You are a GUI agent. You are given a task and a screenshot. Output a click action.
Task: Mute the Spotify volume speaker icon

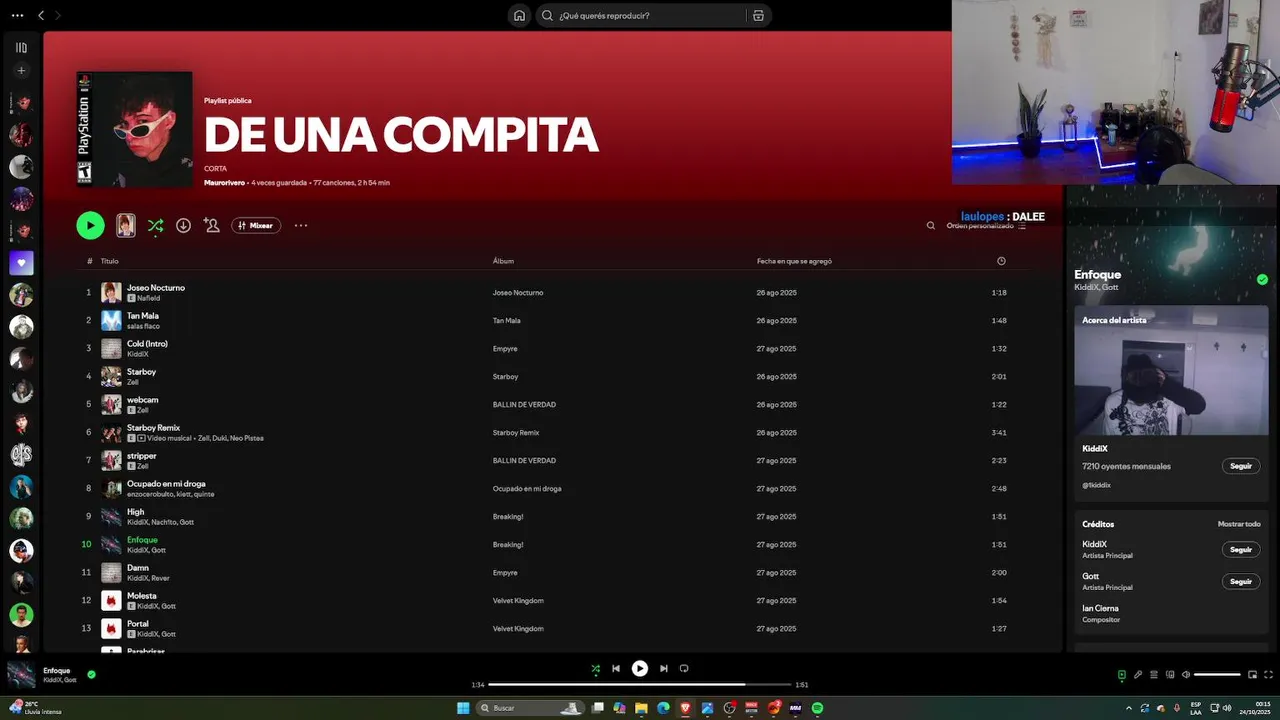(1186, 675)
